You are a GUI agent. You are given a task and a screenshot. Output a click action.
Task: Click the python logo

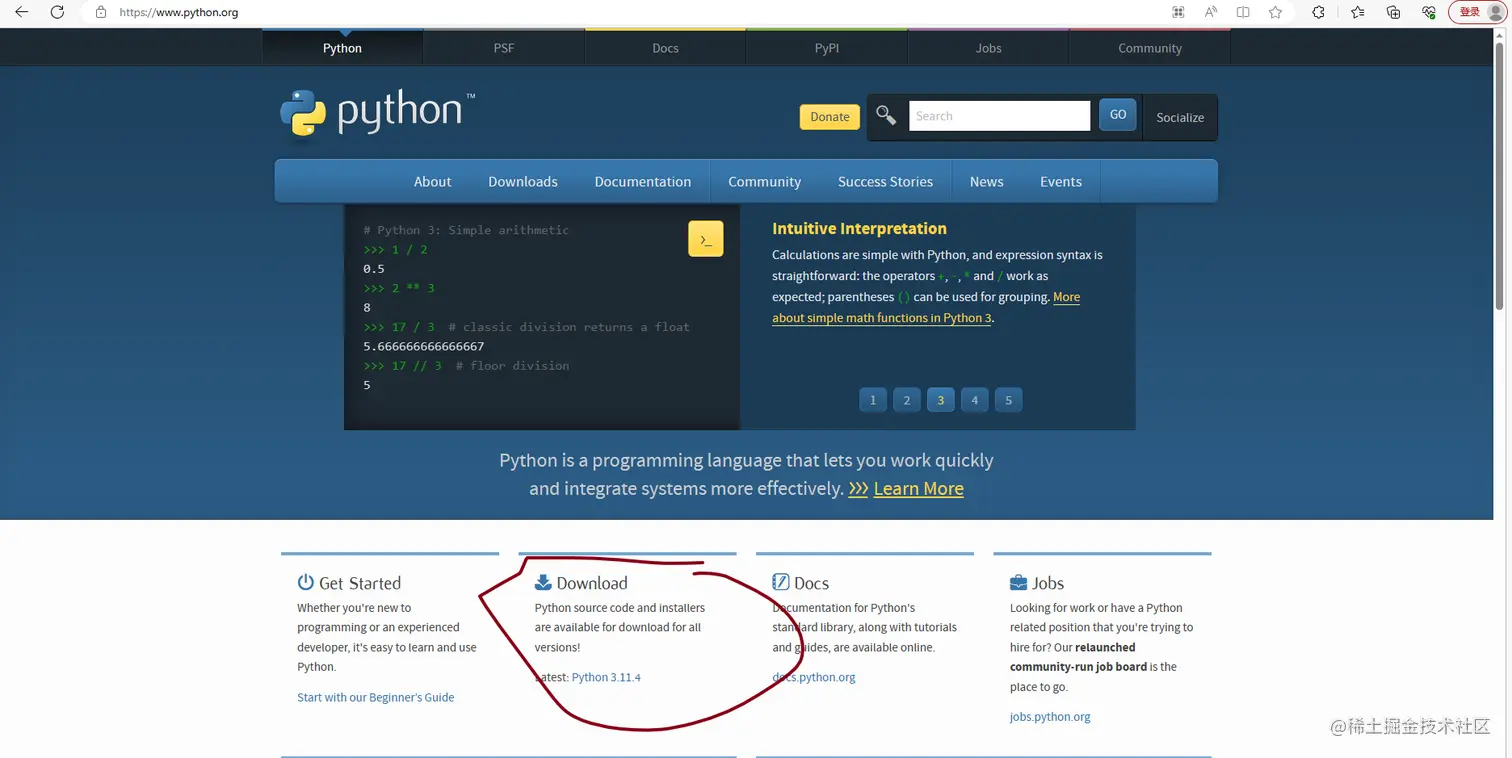(377, 113)
